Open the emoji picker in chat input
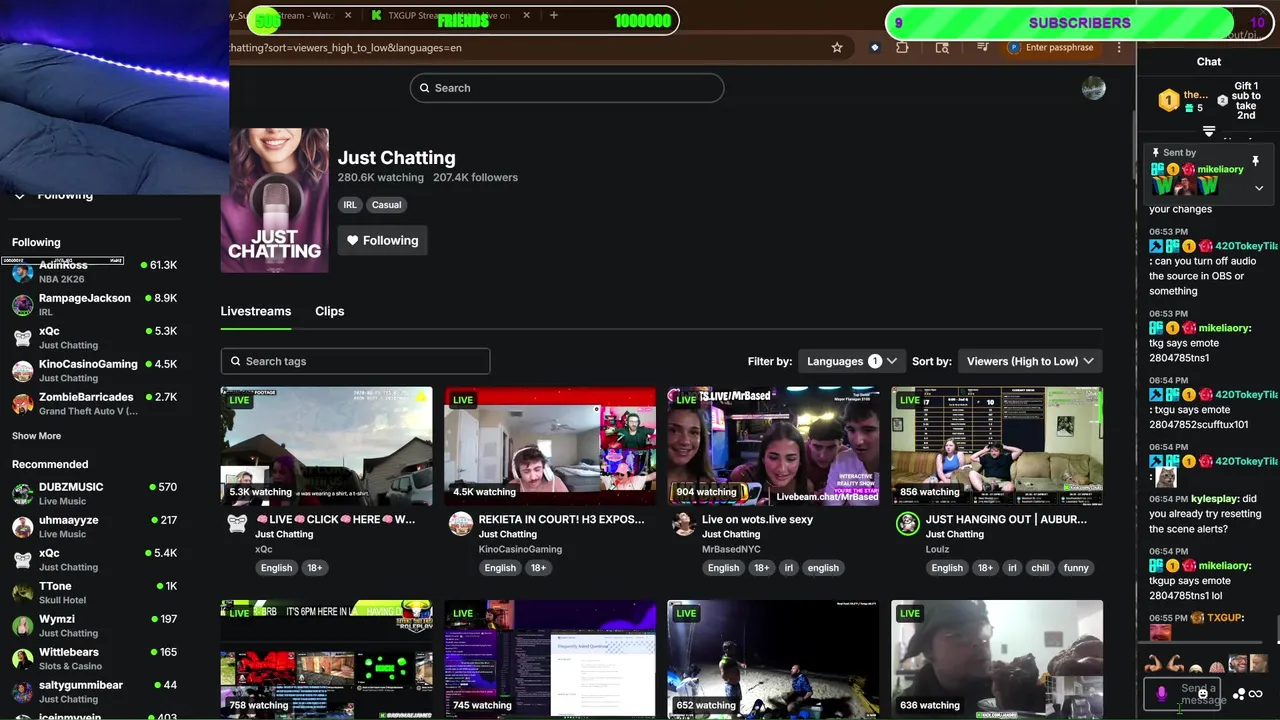The height and width of the screenshot is (720, 1280). (1203, 693)
